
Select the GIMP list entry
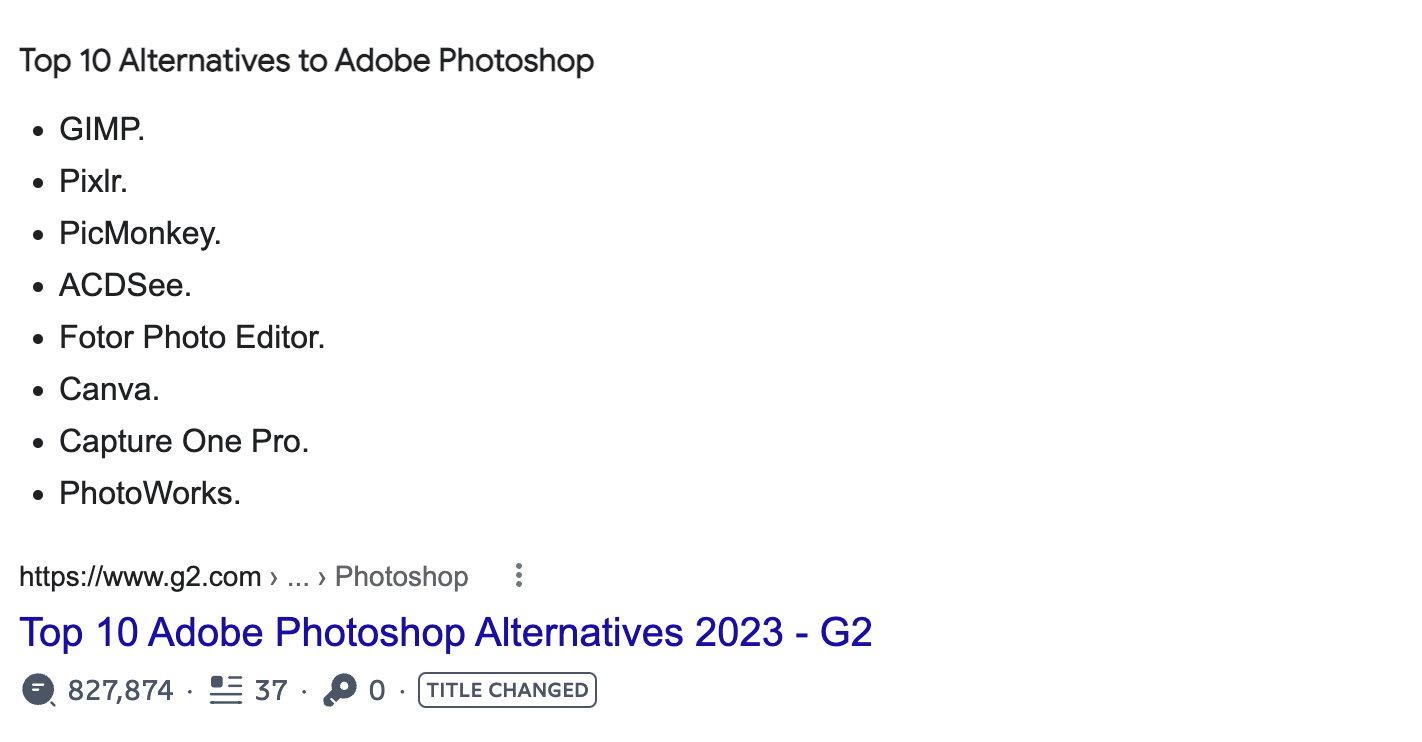[x=101, y=130]
